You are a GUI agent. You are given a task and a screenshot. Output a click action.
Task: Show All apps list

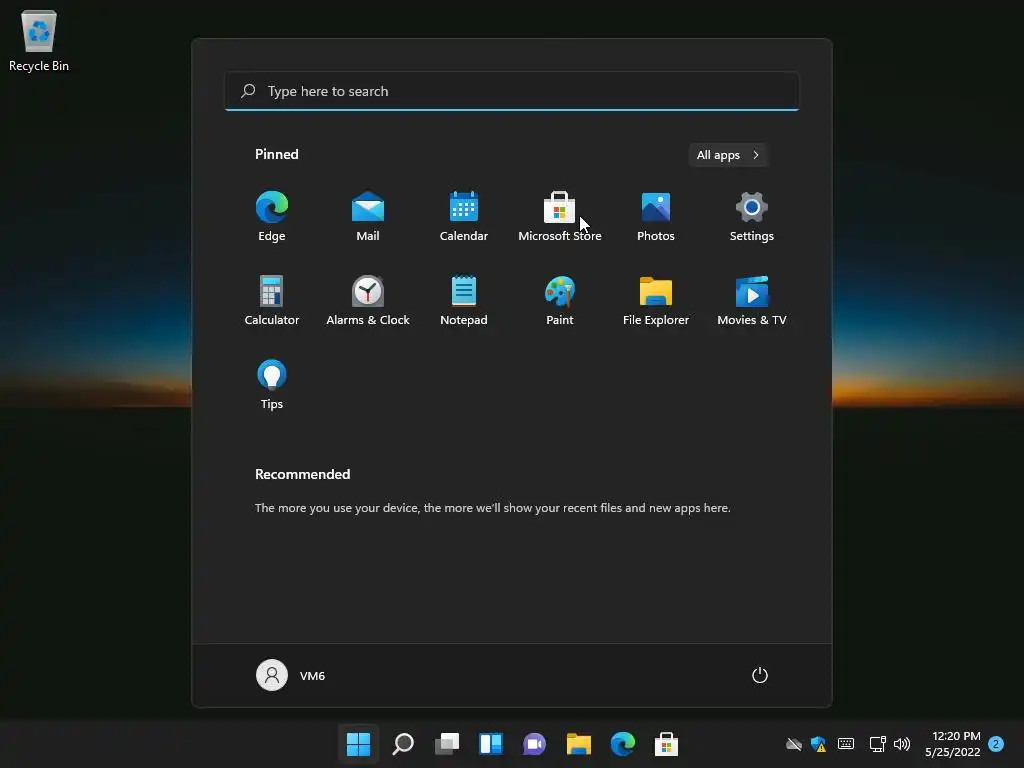[728, 155]
